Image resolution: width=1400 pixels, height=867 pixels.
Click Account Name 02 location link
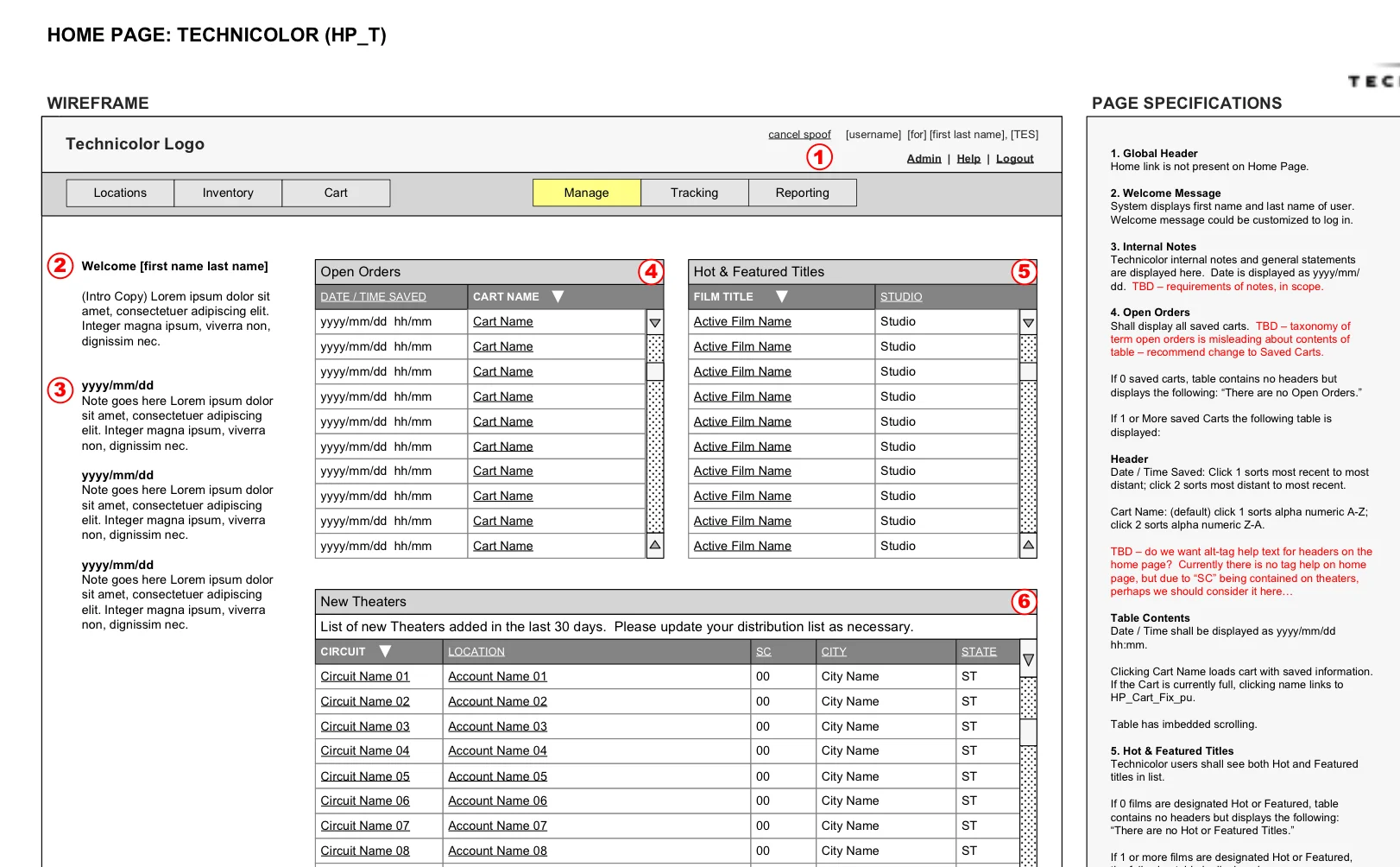[x=497, y=701]
